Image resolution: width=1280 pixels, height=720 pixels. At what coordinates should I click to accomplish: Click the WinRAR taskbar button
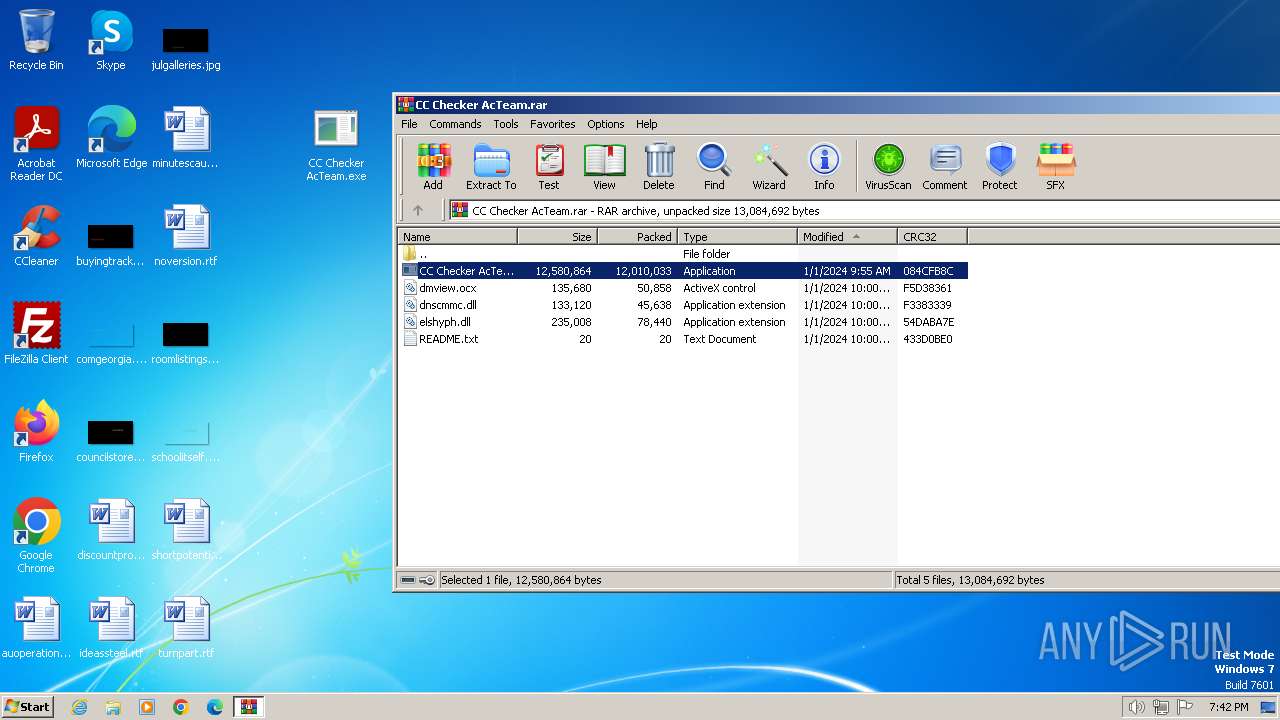tap(248, 707)
